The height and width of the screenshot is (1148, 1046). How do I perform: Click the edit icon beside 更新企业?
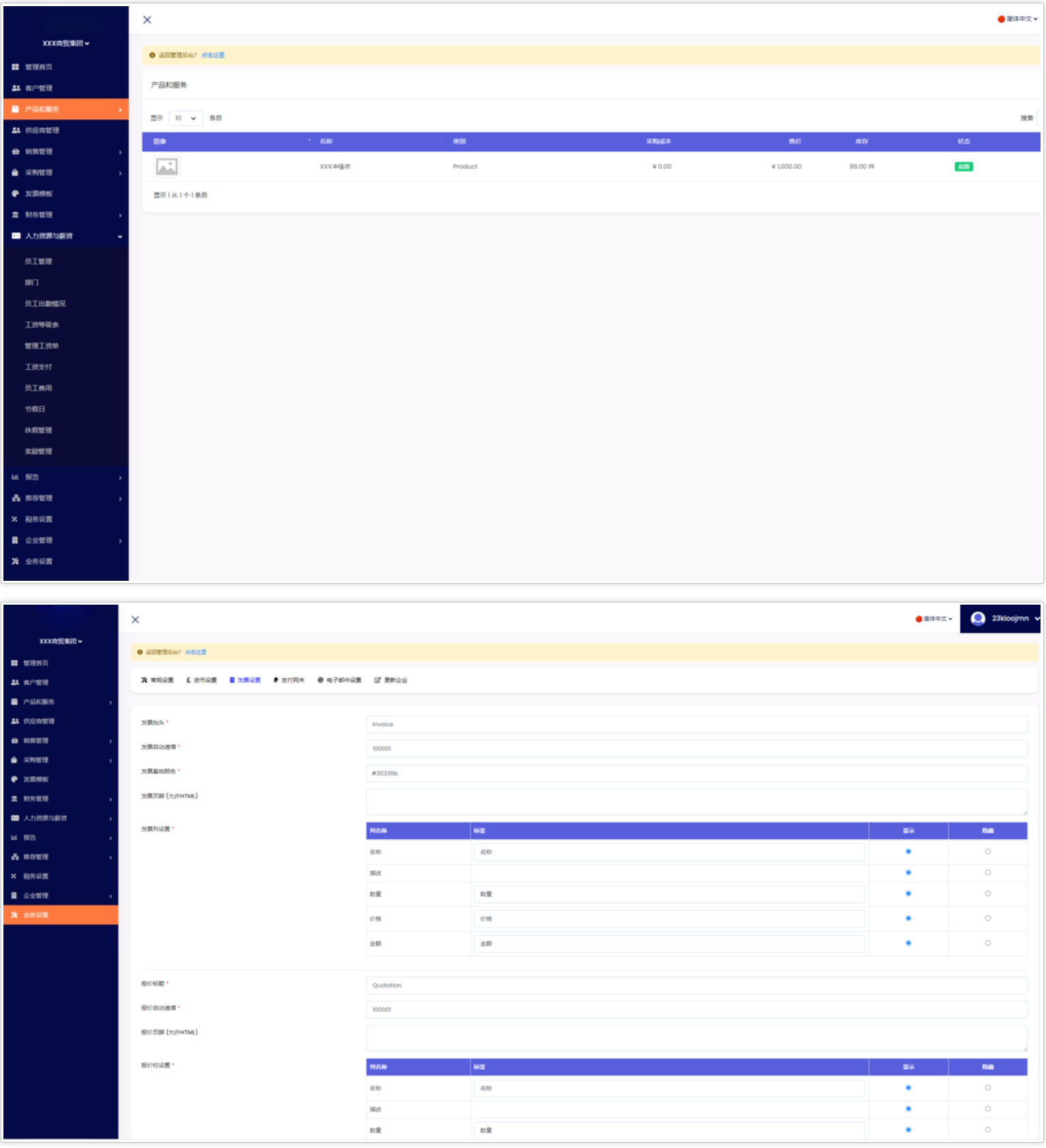pyautogui.click(x=377, y=680)
